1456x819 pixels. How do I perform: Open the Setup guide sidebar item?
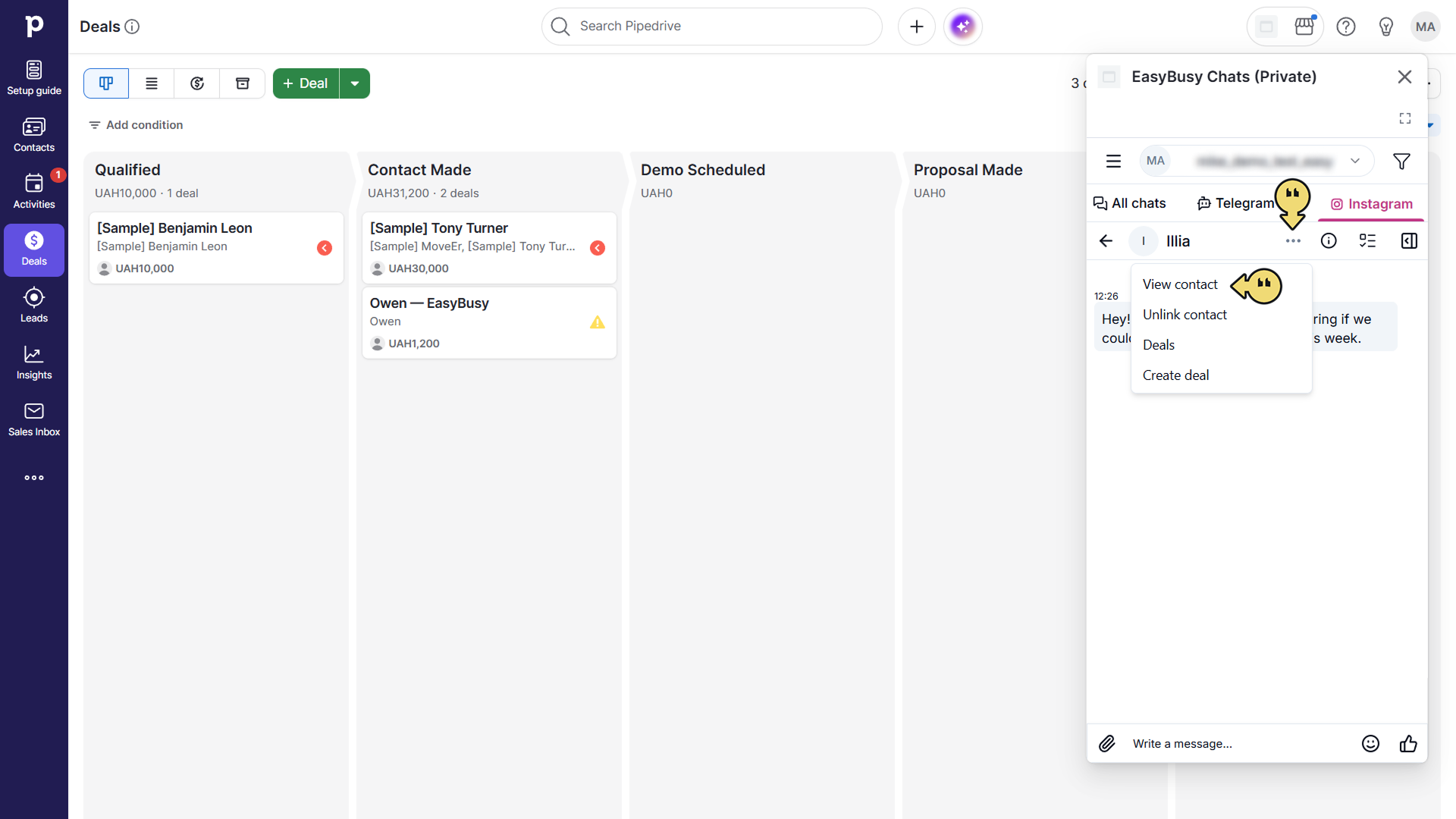(34, 78)
